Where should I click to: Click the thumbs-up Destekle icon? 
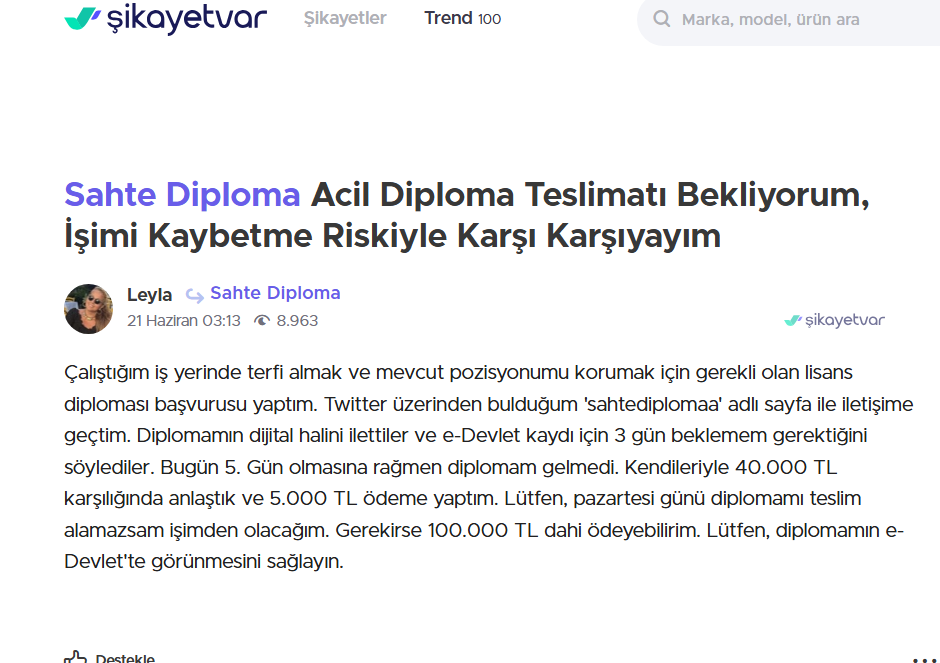(x=76, y=657)
